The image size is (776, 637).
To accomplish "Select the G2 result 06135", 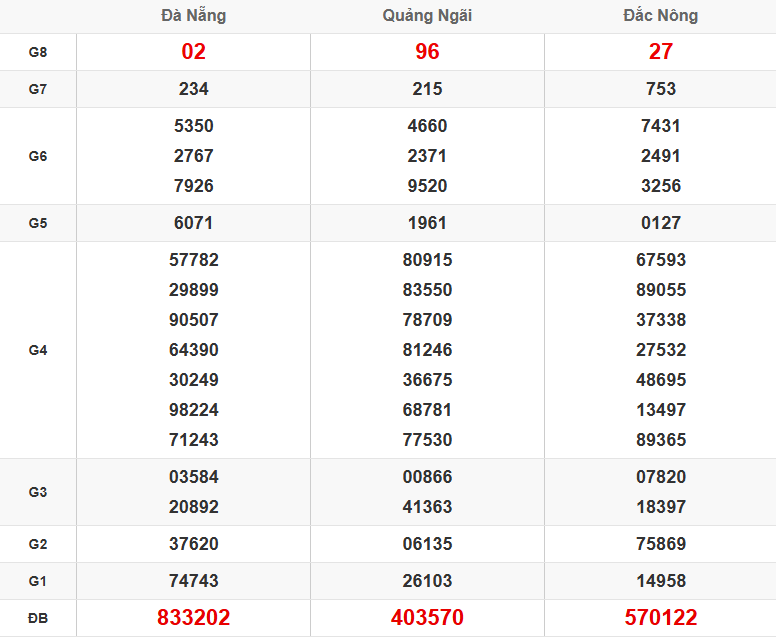I will (x=427, y=544).
